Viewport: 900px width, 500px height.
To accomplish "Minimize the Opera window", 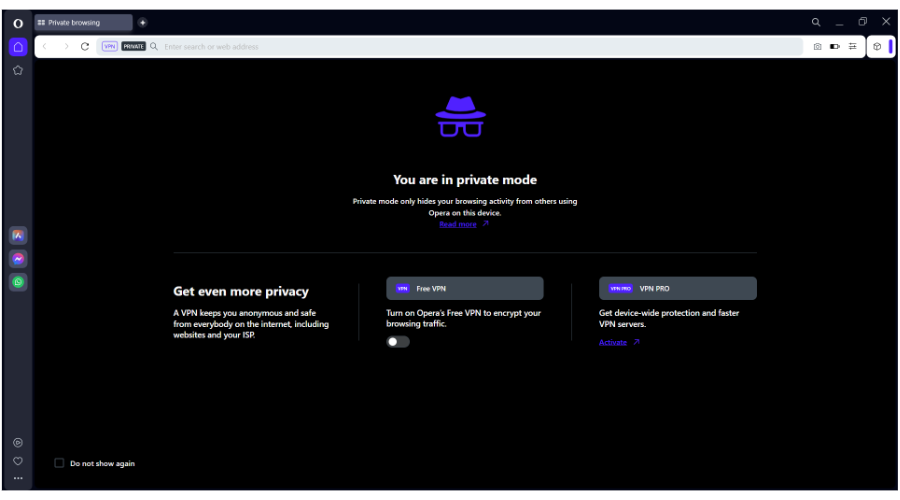I will (839, 22).
